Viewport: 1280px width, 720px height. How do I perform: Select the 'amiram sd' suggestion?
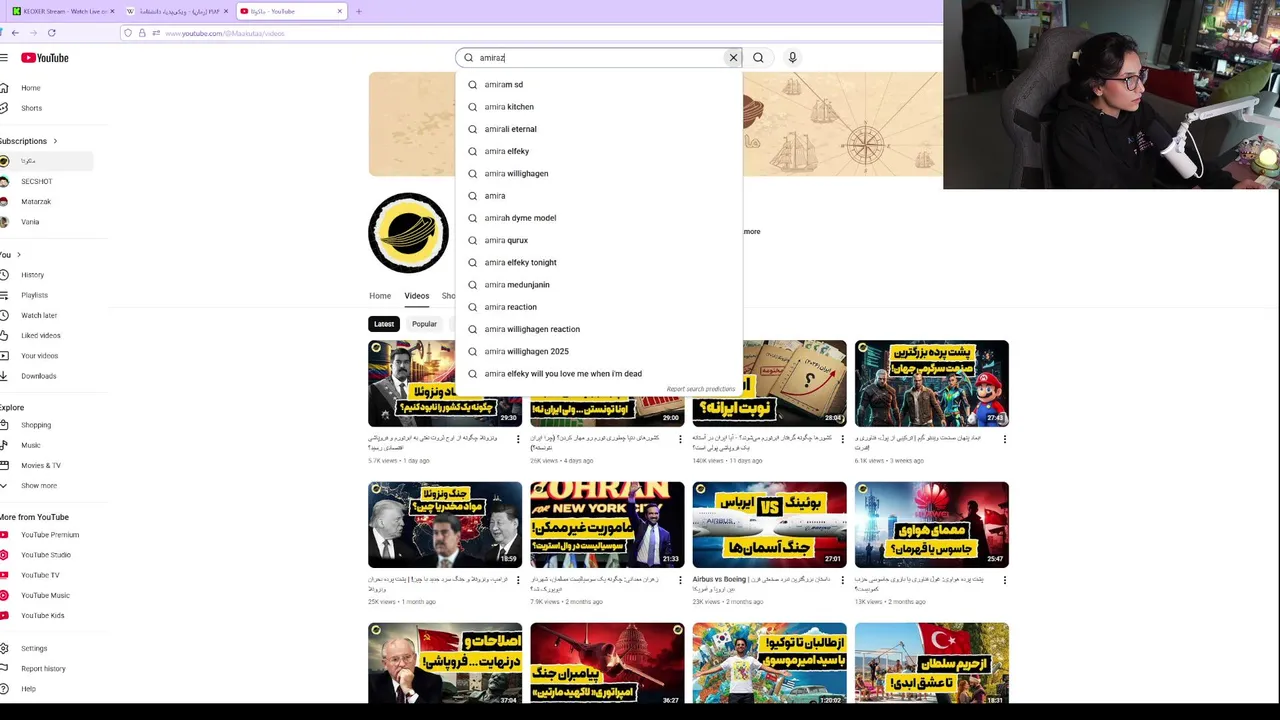pos(599,85)
